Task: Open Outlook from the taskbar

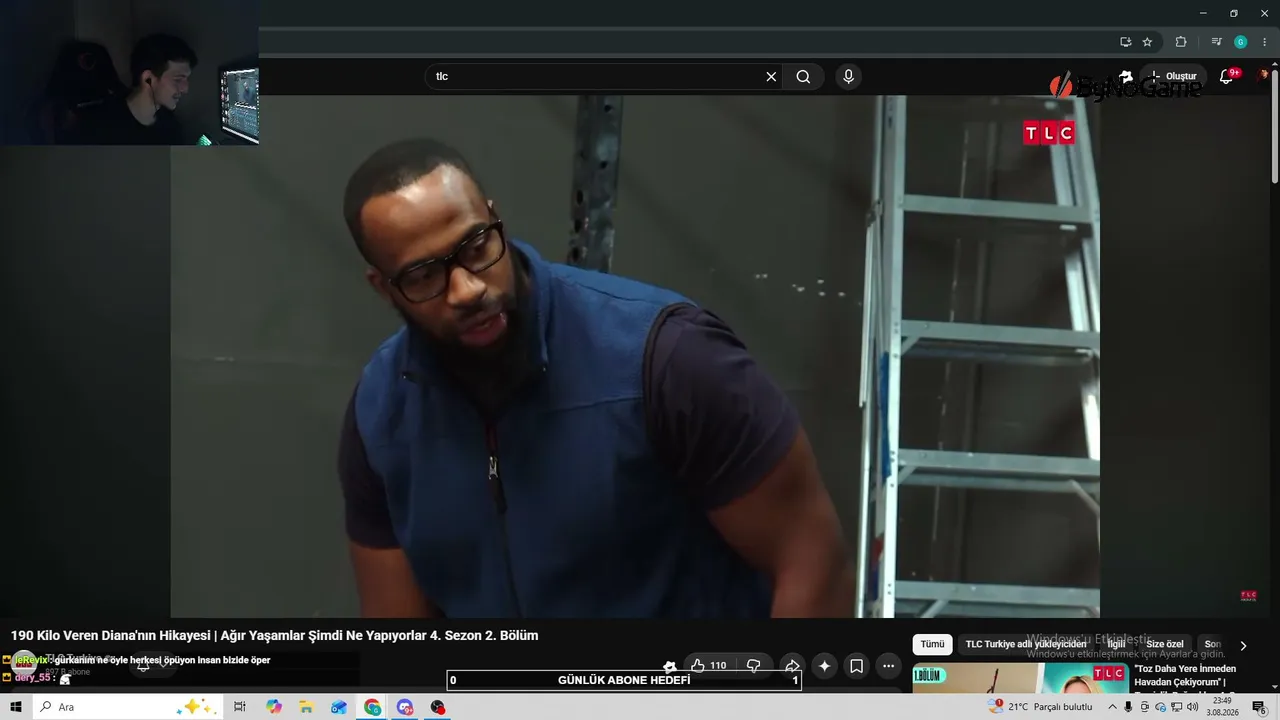Action: [x=339, y=707]
